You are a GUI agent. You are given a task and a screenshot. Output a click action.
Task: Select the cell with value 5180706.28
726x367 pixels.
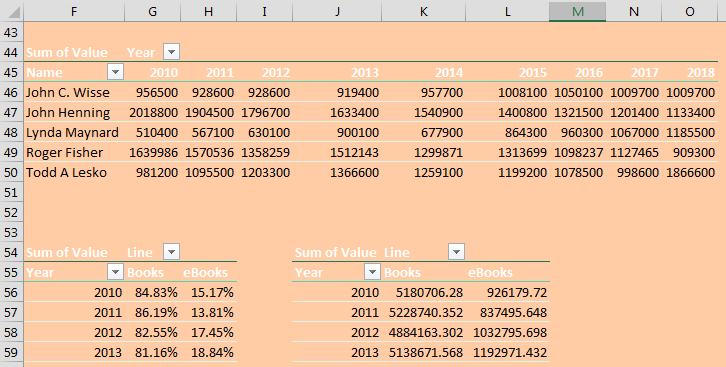(423, 292)
